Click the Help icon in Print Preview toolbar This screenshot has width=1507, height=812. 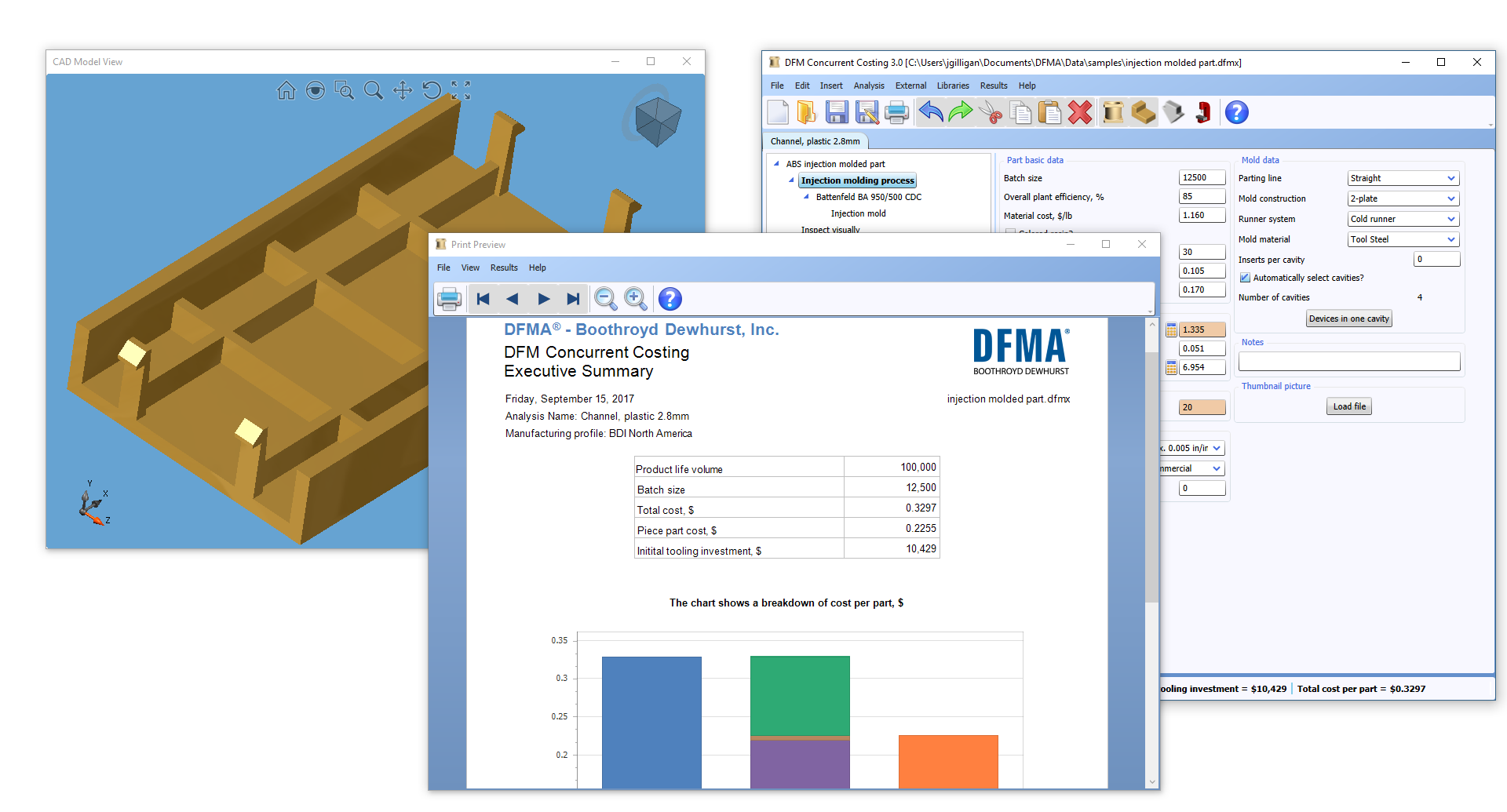(x=670, y=299)
